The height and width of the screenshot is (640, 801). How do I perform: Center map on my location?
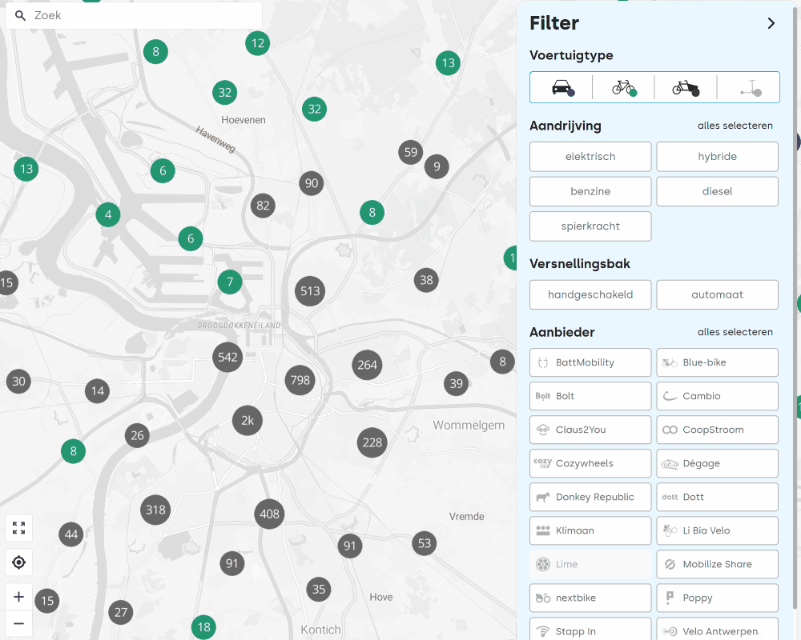19,562
